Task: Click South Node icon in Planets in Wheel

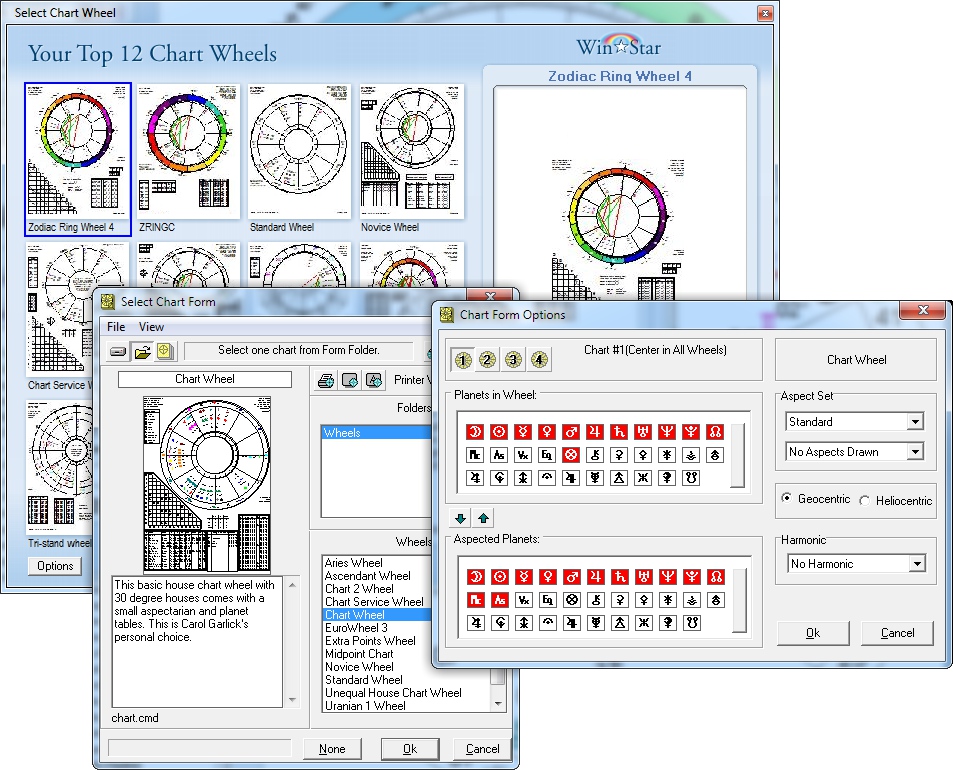Action: [691, 478]
